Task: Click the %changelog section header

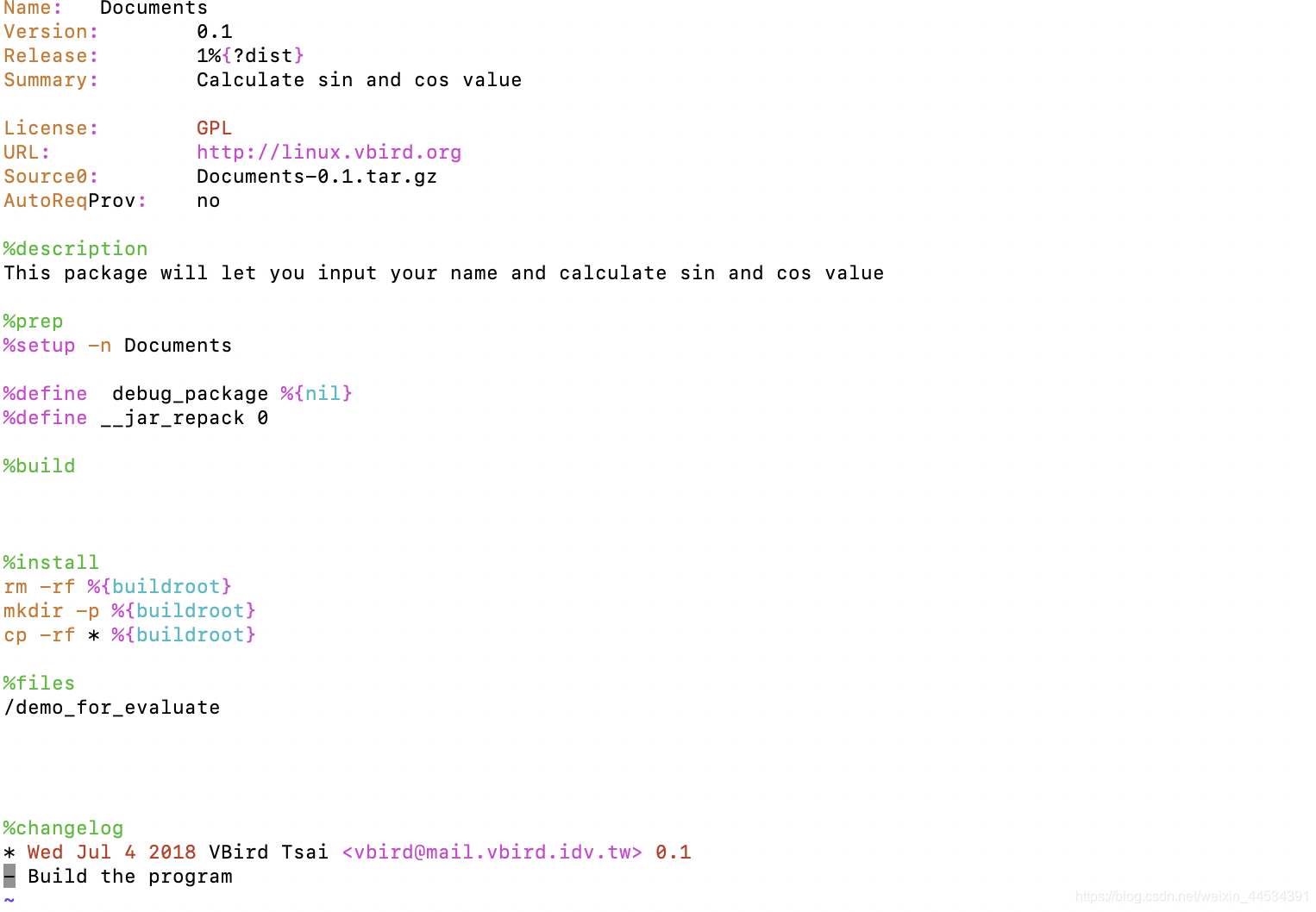Action: (x=63, y=828)
